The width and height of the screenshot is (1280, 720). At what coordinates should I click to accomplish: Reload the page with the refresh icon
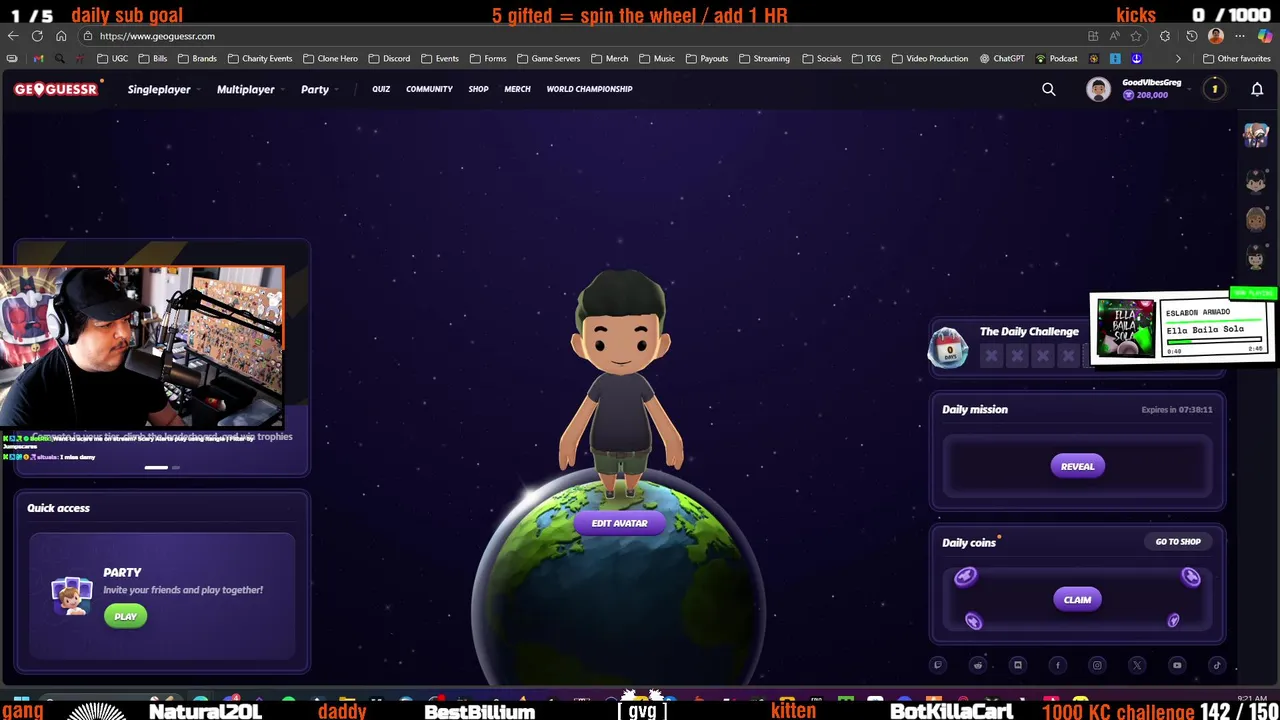tap(37, 36)
